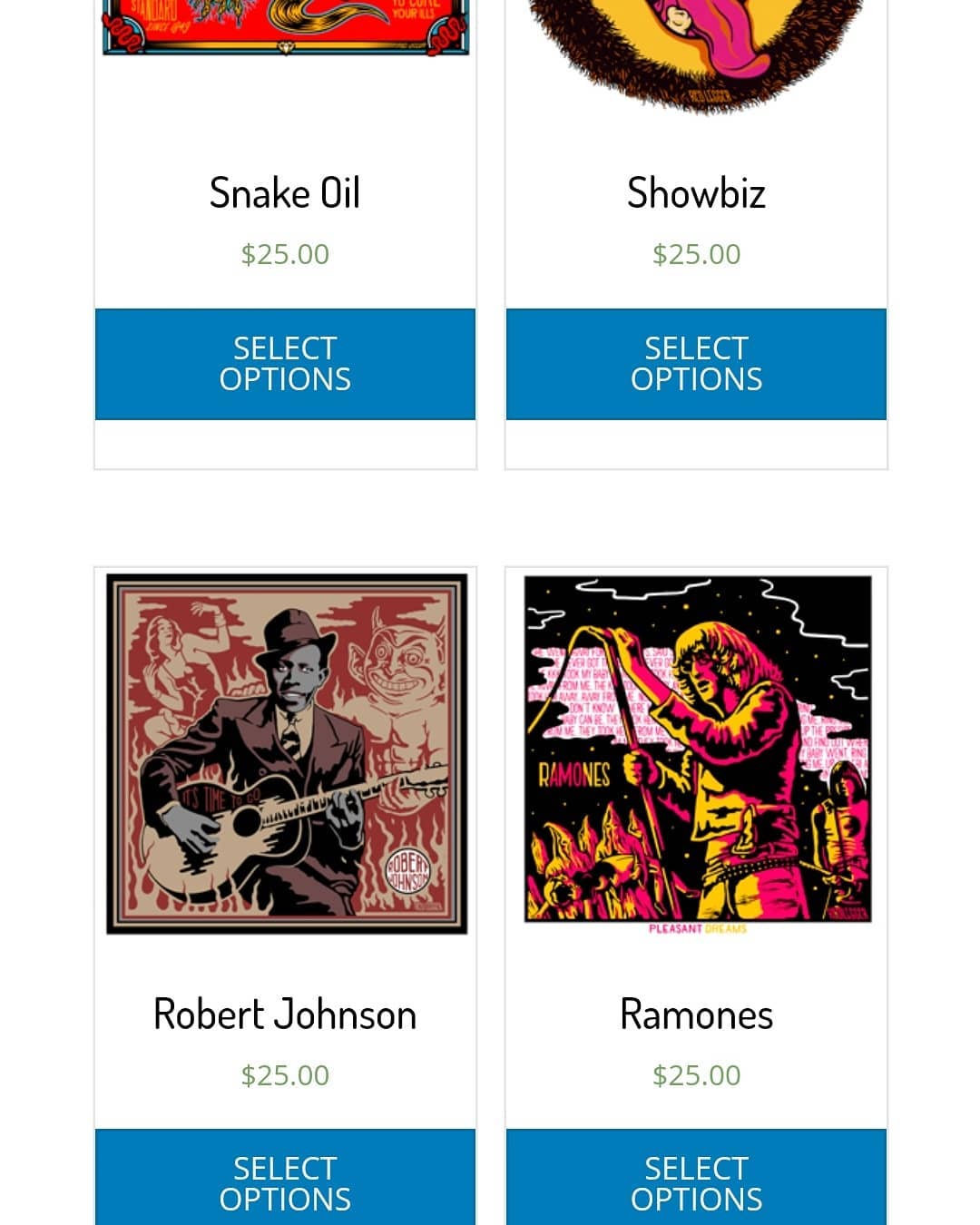Click the $25.00 price under Ramones

(x=696, y=1075)
